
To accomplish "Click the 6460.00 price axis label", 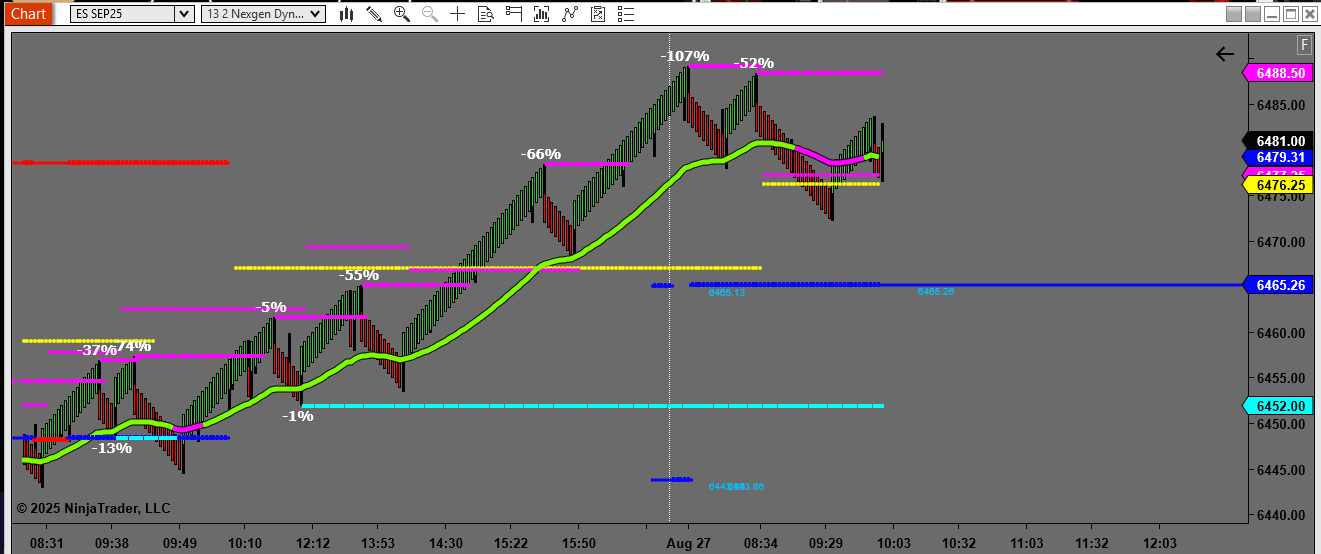I will (1281, 333).
